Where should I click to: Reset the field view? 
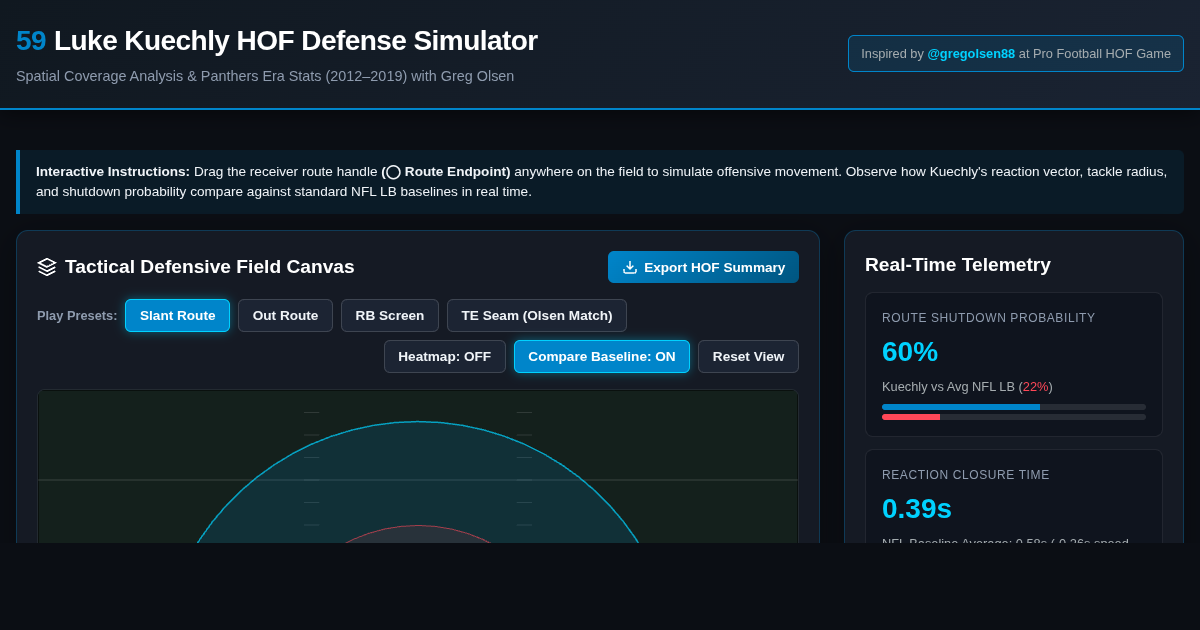coord(748,356)
